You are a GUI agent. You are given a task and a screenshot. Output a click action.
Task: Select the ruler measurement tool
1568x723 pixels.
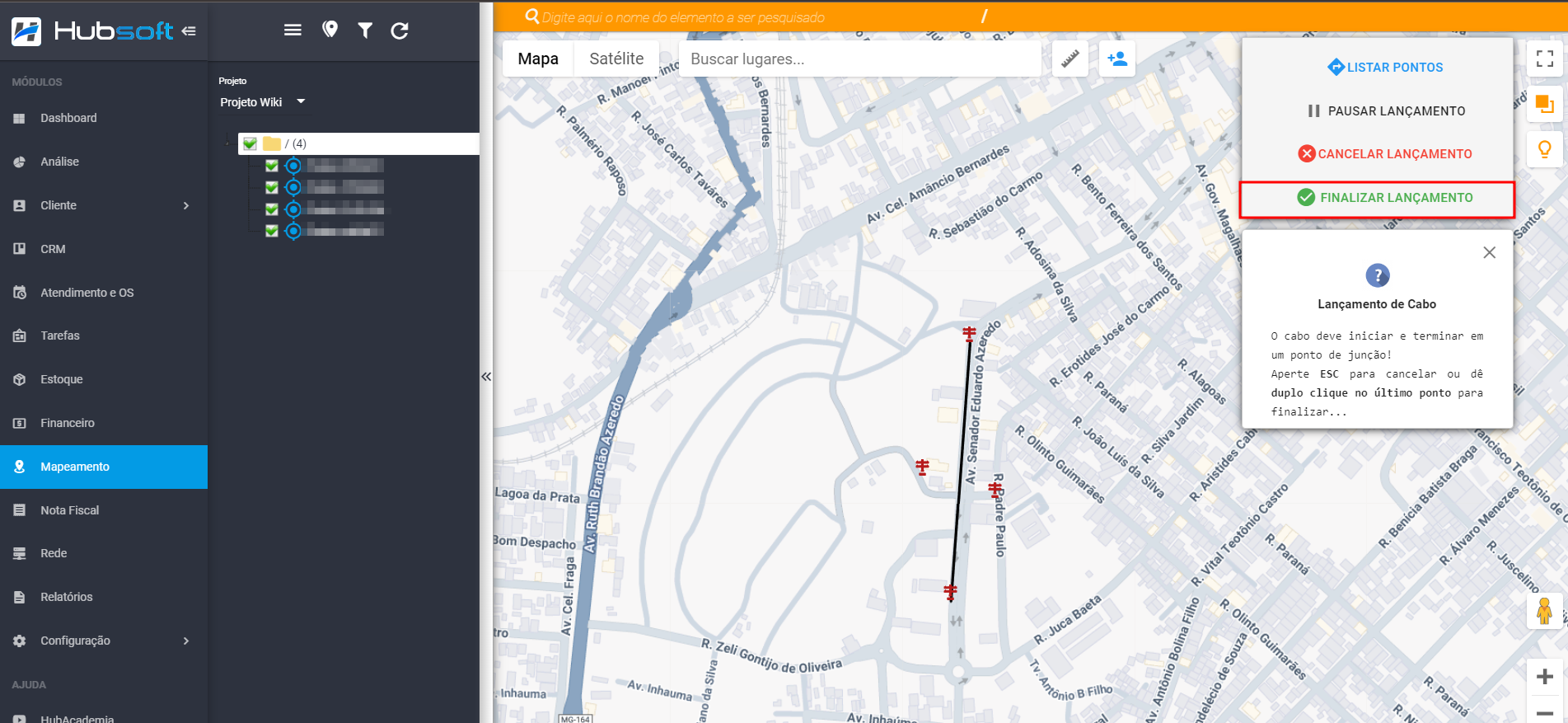[1070, 59]
